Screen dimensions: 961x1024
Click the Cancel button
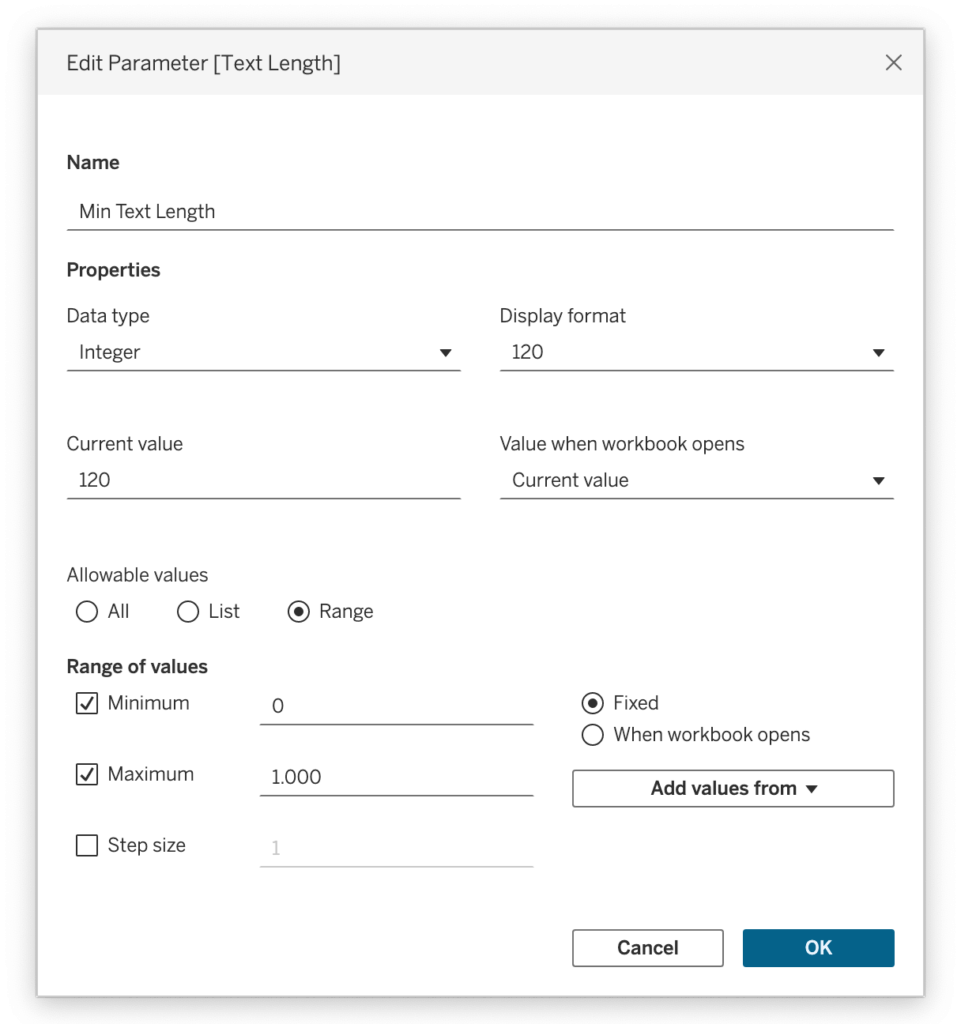coord(648,948)
